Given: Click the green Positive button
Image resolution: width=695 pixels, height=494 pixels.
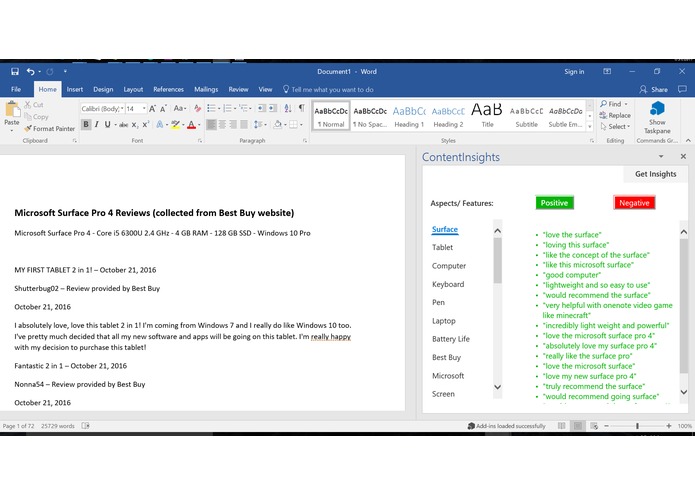Looking at the screenshot, I should (x=554, y=203).
